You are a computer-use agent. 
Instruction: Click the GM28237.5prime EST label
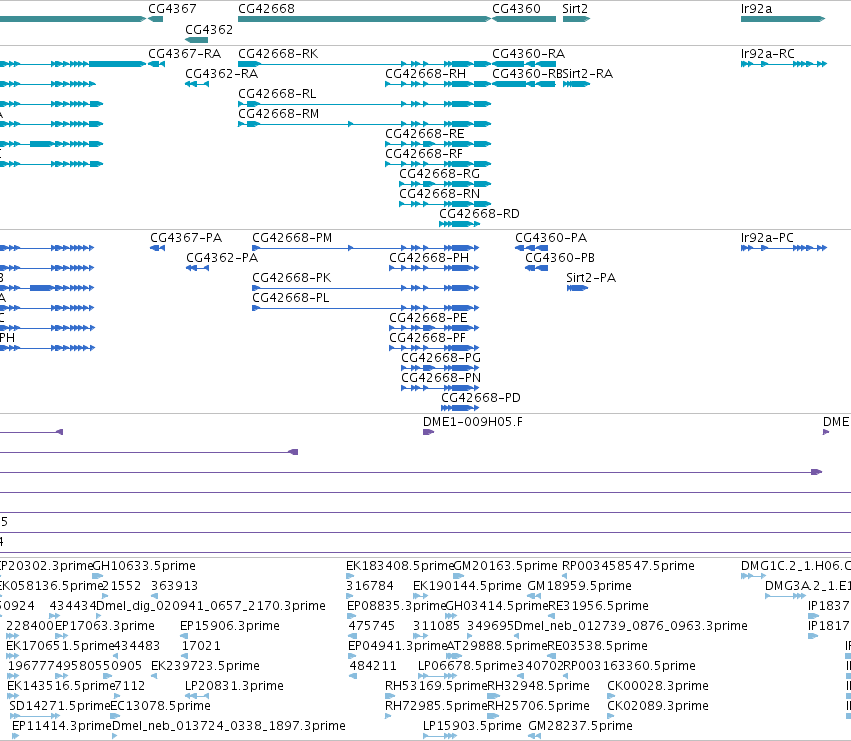(x=580, y=726)
